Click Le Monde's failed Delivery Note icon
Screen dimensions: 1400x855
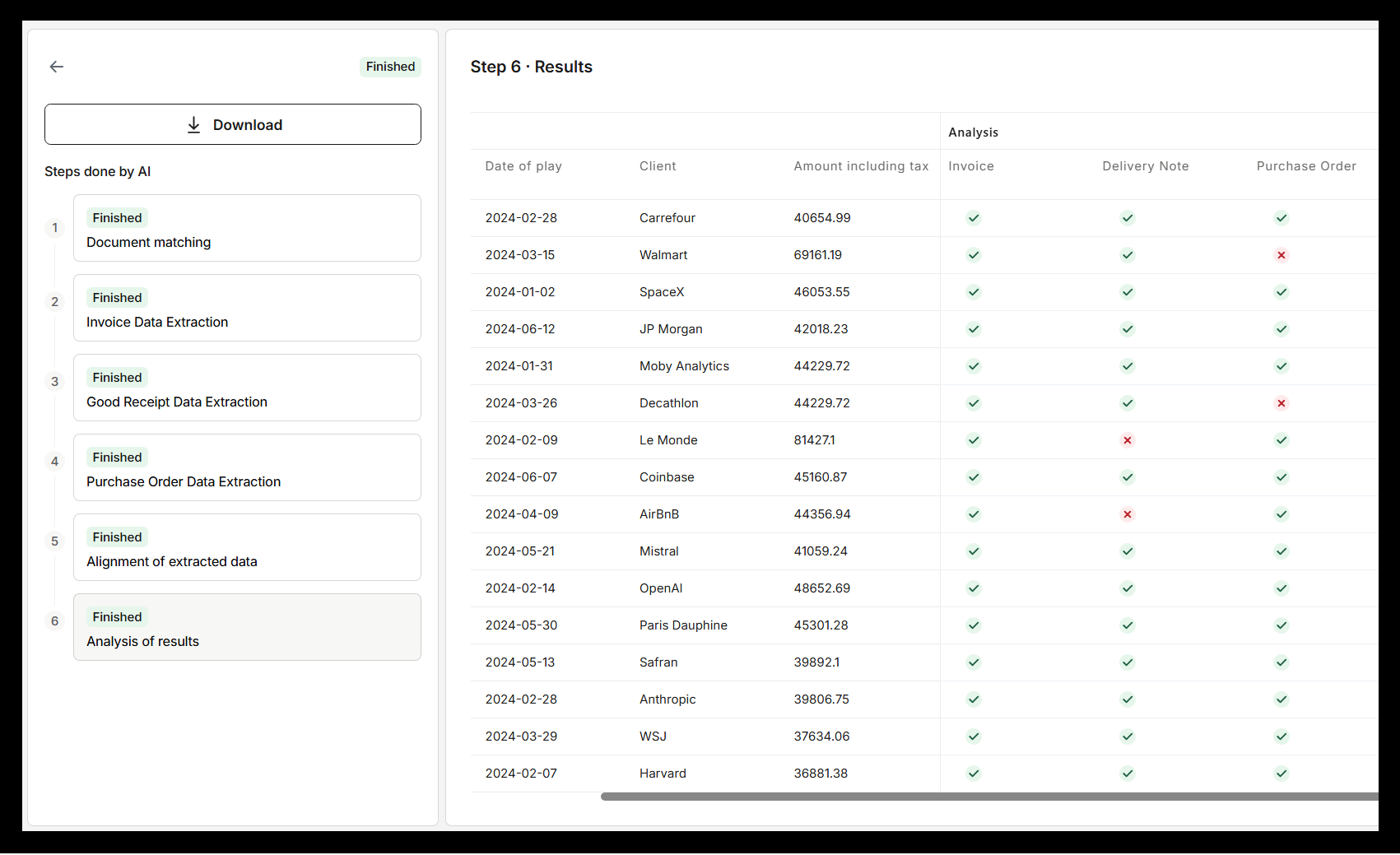coord(1127,440)
